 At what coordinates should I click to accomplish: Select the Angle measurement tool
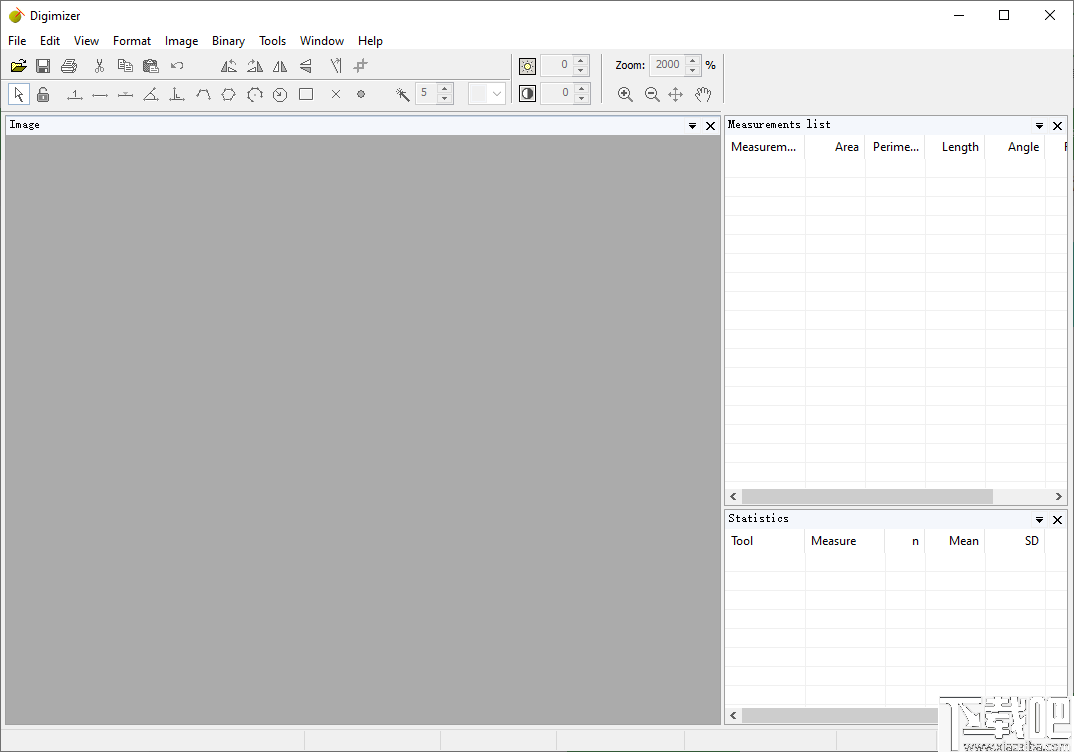click(x=151, y=95)
